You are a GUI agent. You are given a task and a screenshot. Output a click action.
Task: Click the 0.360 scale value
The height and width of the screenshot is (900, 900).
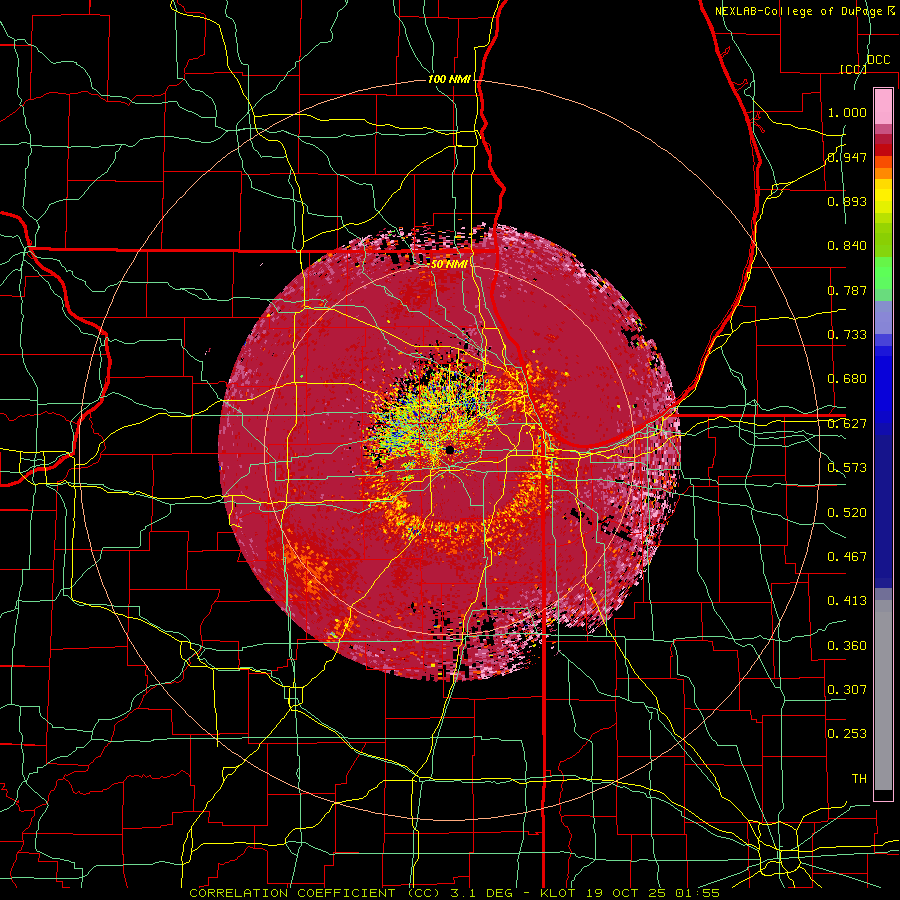pyautogui.click(x=847, y=646)
